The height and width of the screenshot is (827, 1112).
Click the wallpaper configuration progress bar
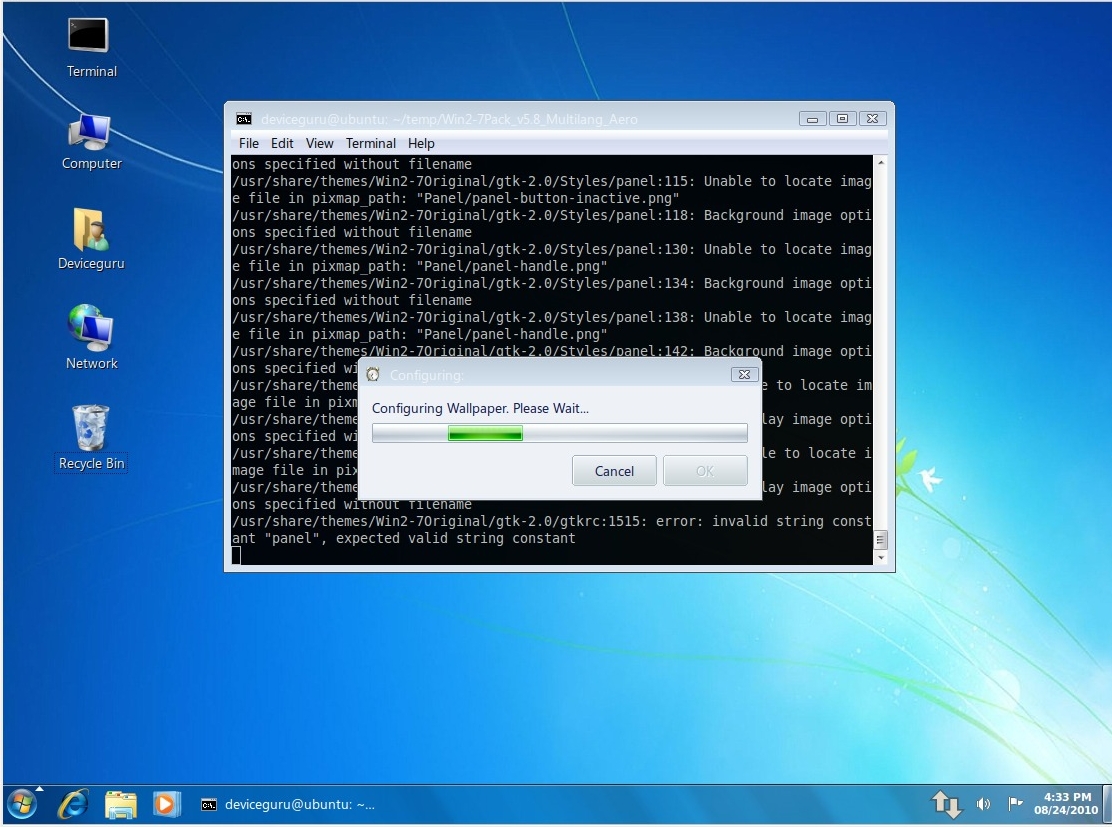pos(560,433)
